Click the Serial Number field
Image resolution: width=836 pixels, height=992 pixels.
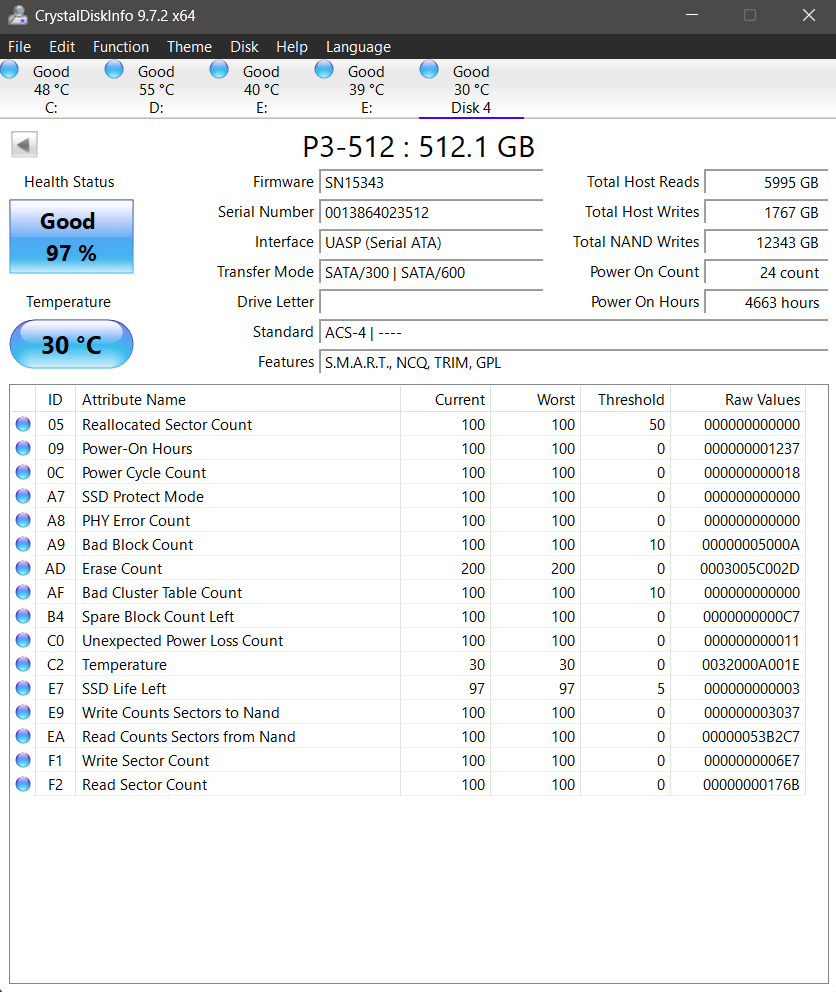coord(431,213)
